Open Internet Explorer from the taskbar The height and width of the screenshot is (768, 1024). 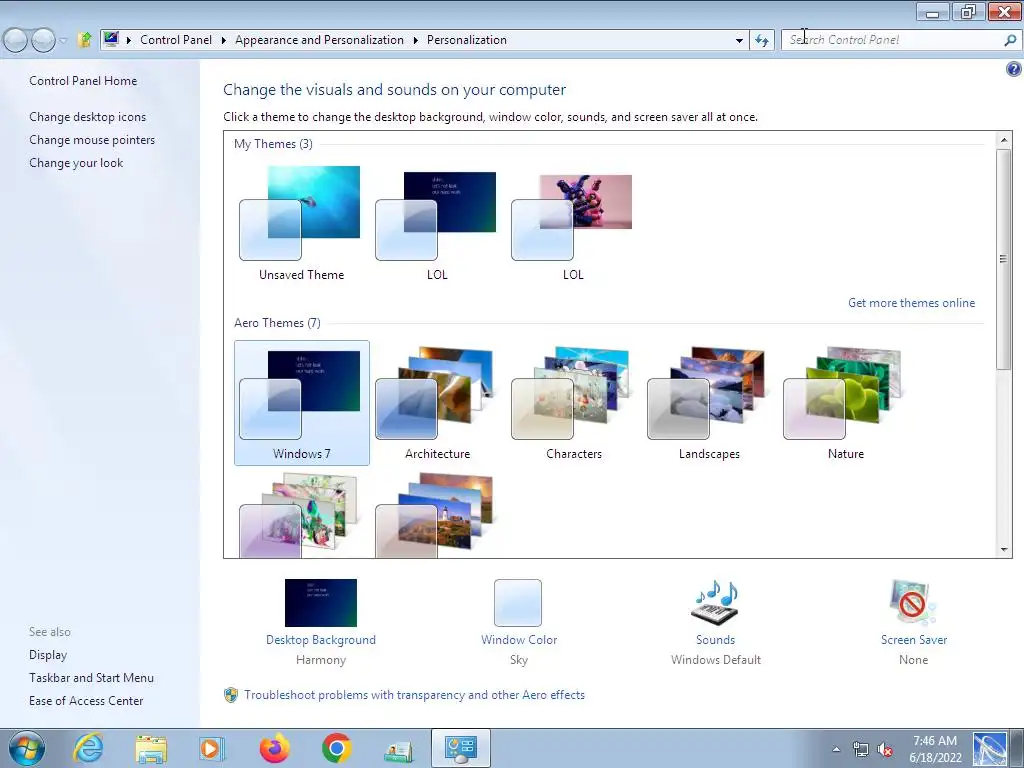tap(88, 748)
